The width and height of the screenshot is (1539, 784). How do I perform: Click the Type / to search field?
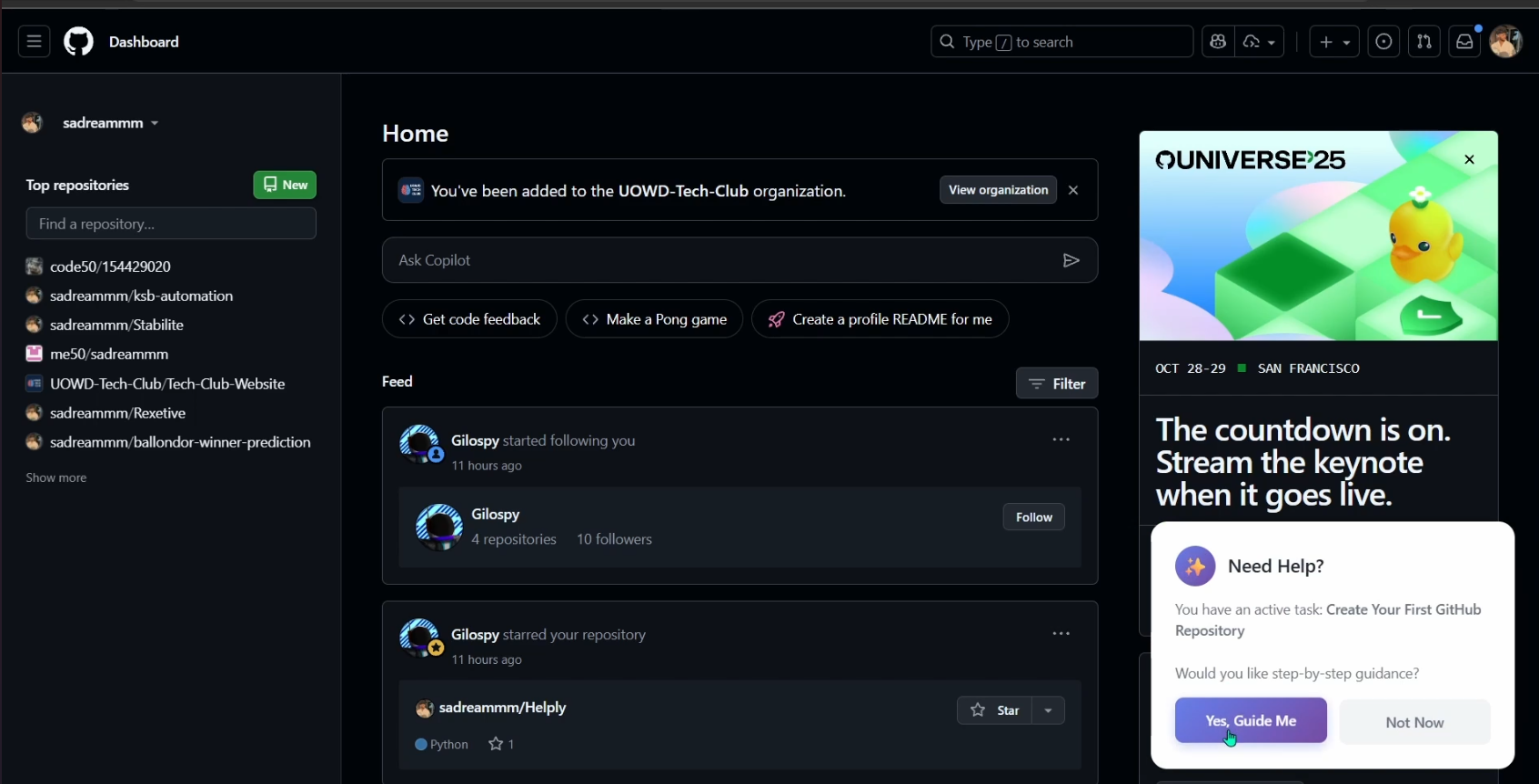point(1061,42)
